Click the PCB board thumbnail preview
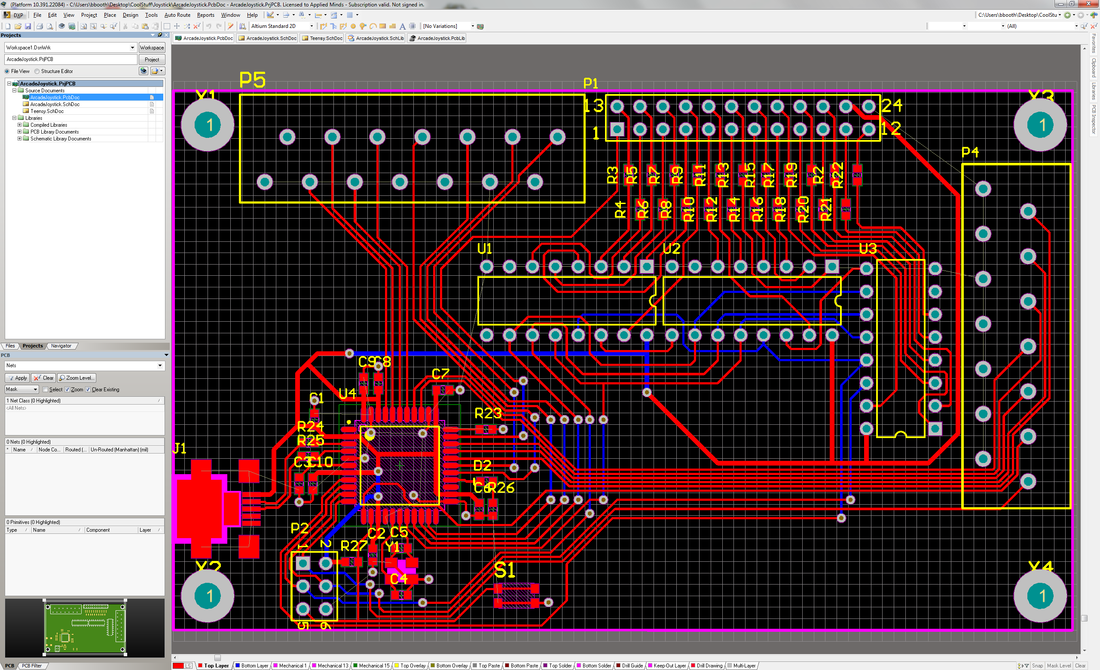 tap(85, 627)
